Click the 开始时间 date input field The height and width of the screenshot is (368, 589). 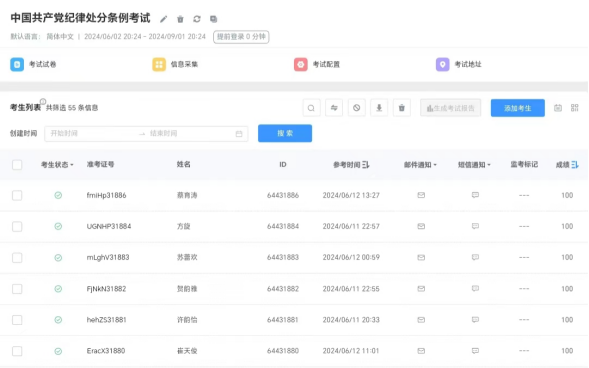[92, 133]
